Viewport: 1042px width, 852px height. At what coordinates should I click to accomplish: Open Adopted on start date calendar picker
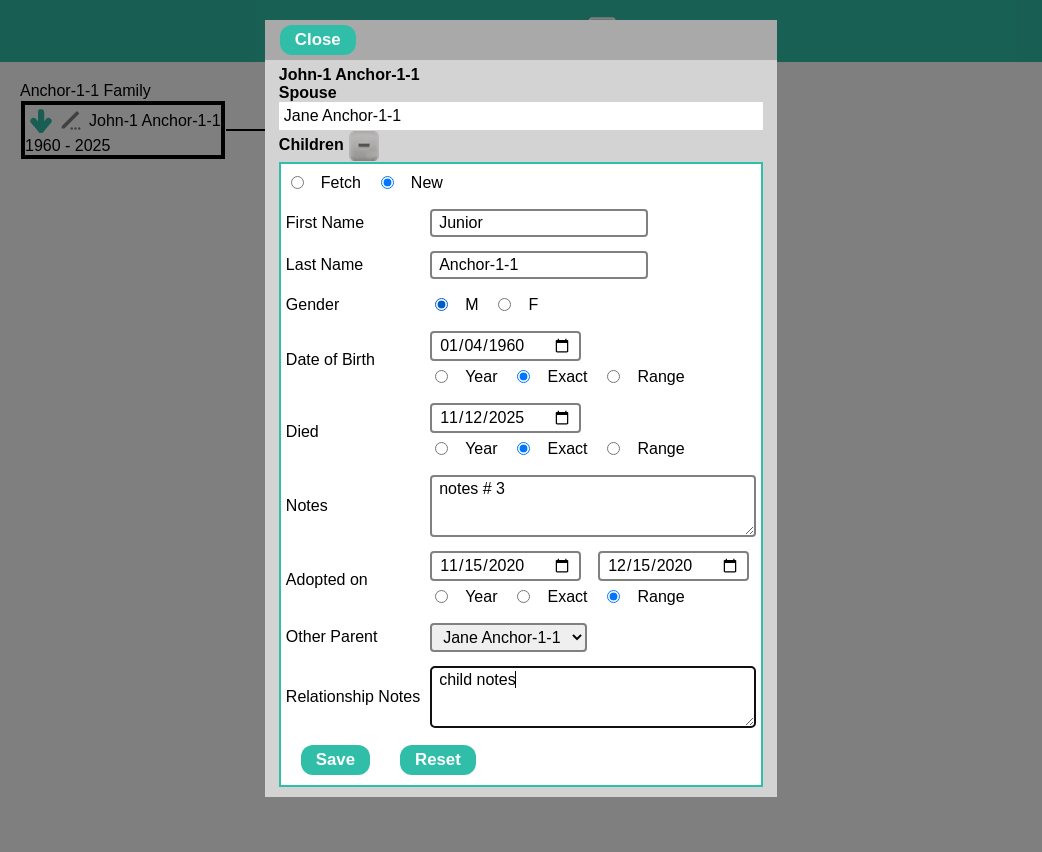pyautogui.click(x=562, y=566)
